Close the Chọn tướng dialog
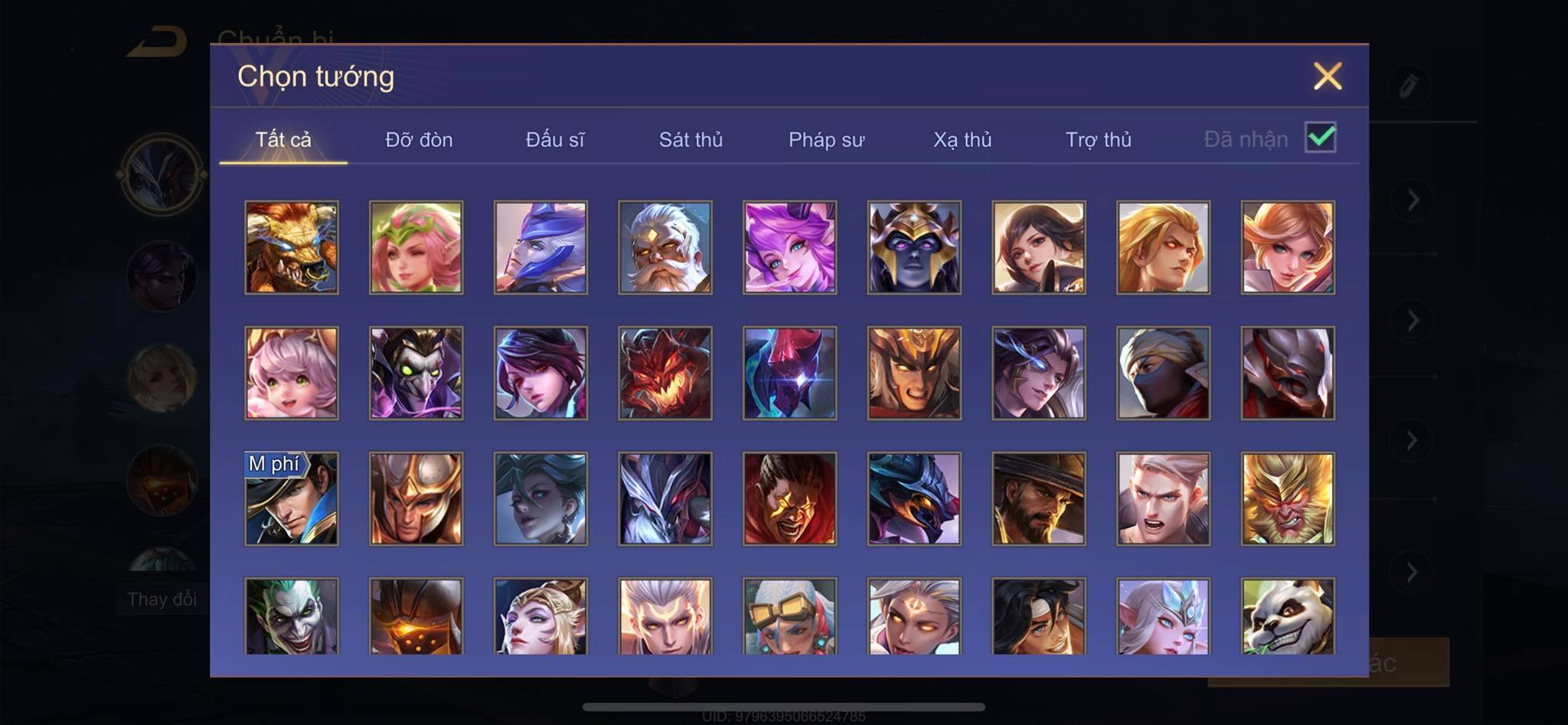1568x725 pixels. coord(1328,76)
